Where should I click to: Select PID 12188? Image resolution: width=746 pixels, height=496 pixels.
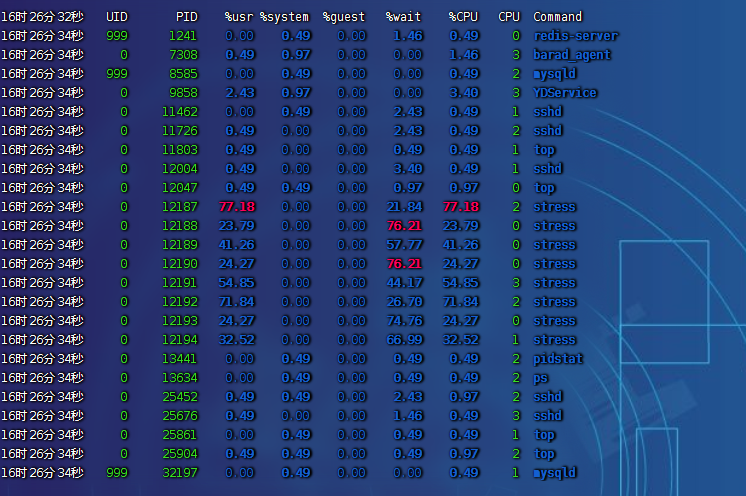[x=179, y=226]
